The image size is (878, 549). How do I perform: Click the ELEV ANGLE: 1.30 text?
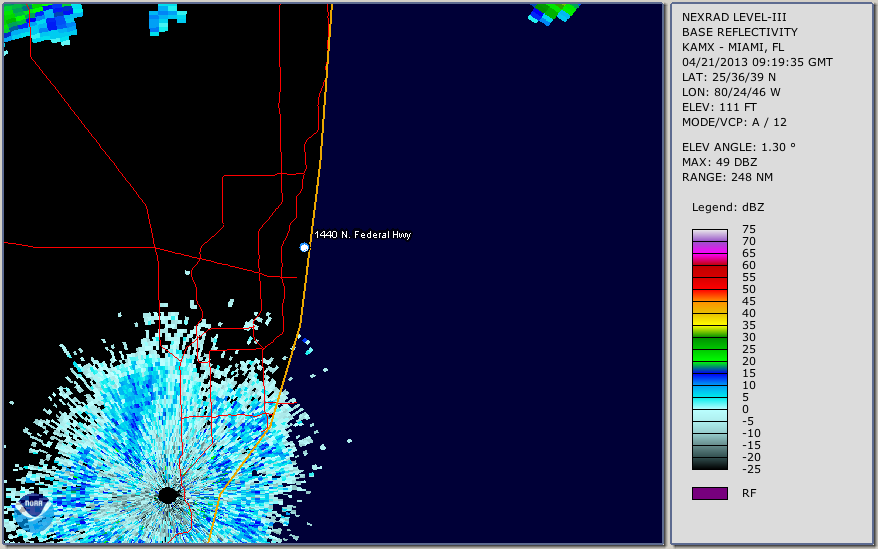tap(739, 147)
